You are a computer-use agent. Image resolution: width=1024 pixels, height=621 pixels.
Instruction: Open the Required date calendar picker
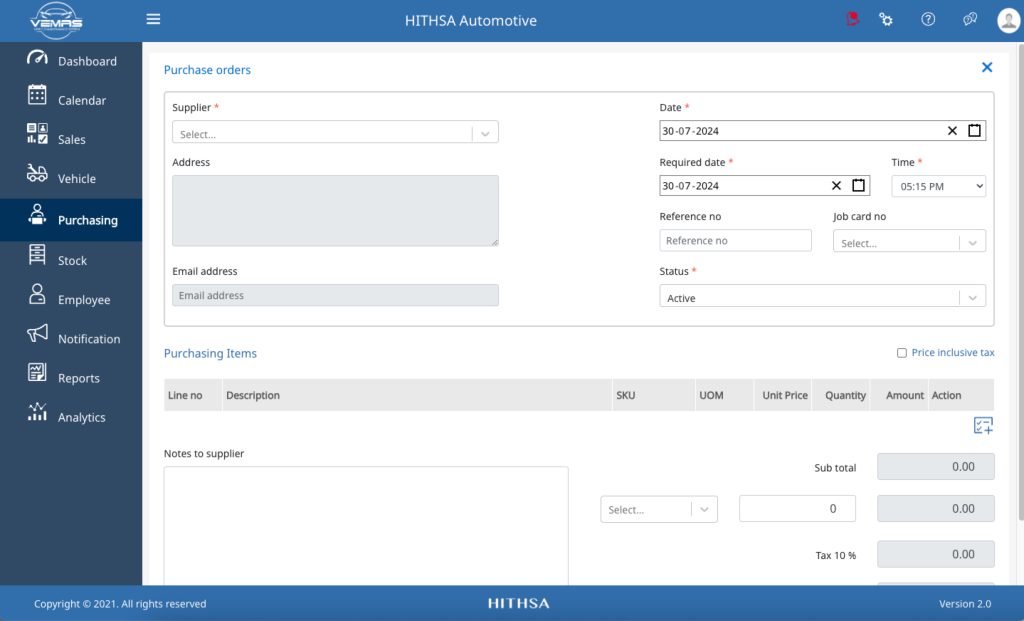[859, 185]
